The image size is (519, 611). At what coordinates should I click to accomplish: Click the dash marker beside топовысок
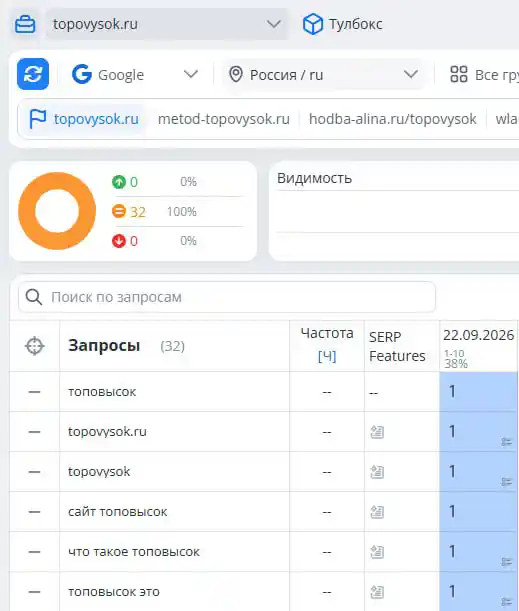click(x=34, y=392)
